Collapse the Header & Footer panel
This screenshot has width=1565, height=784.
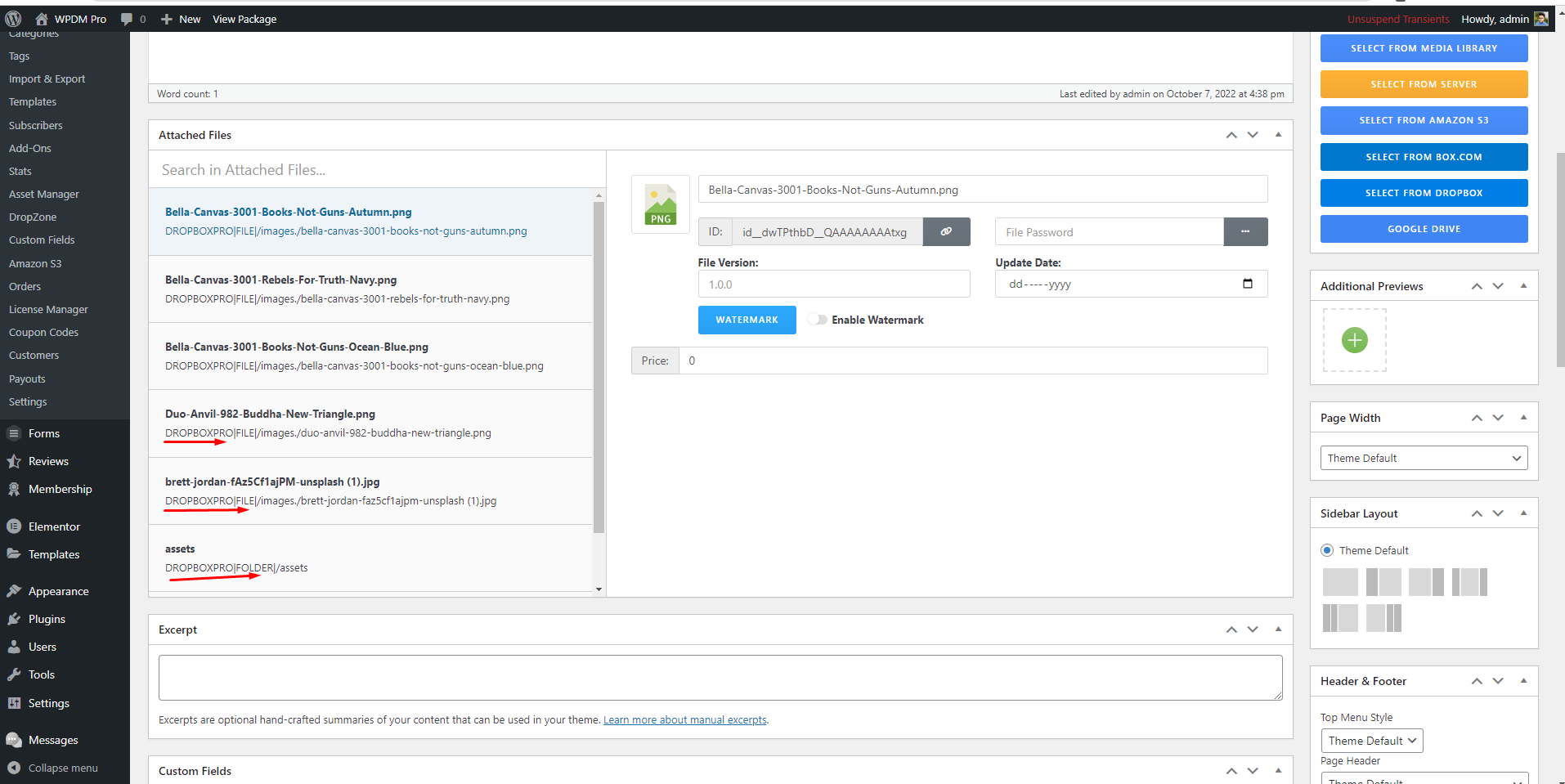(1523, 681)
